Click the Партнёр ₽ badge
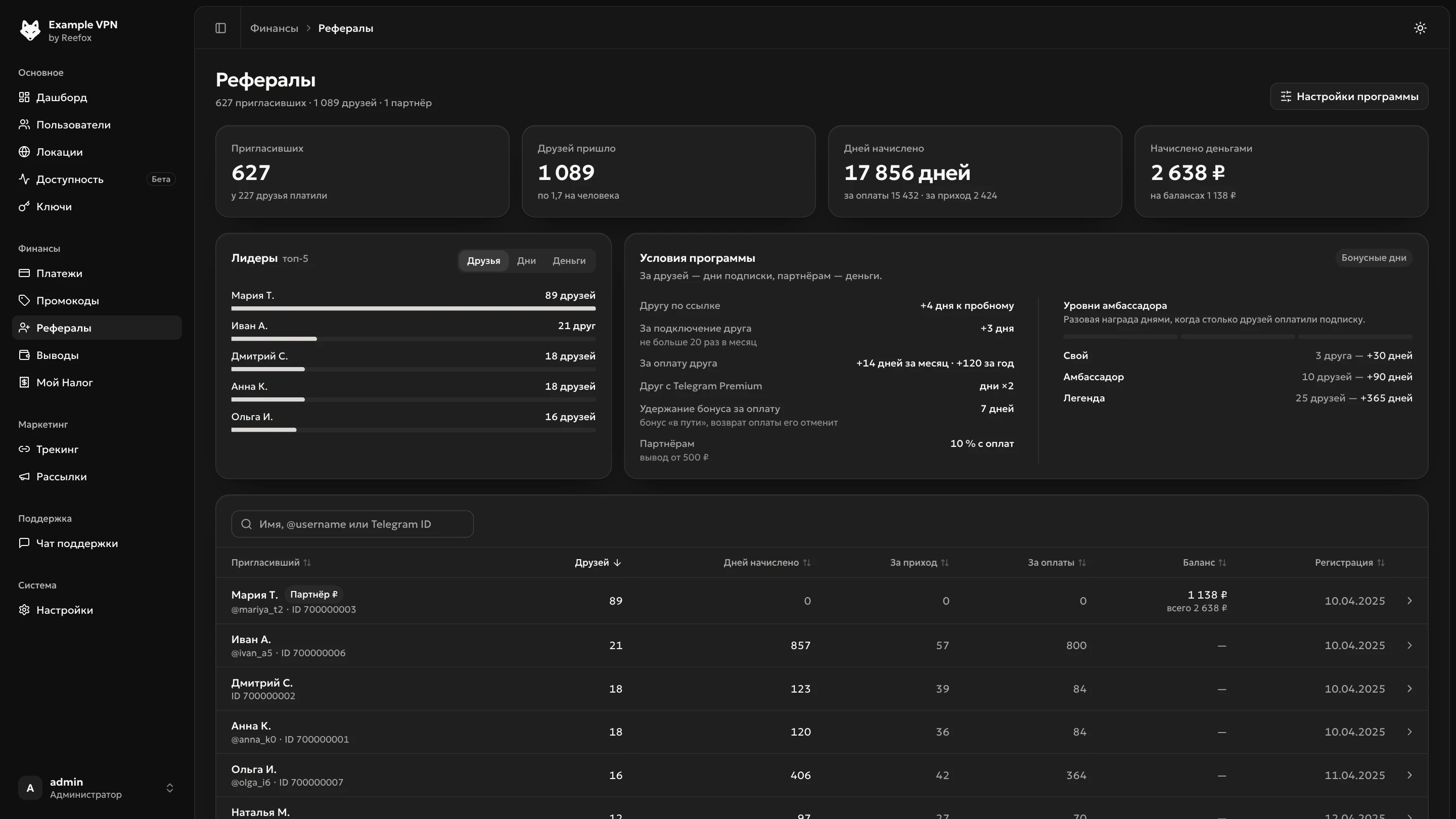Image resolution: width=1456 pixels, height=819 pixels. click(x=313, y=594)
